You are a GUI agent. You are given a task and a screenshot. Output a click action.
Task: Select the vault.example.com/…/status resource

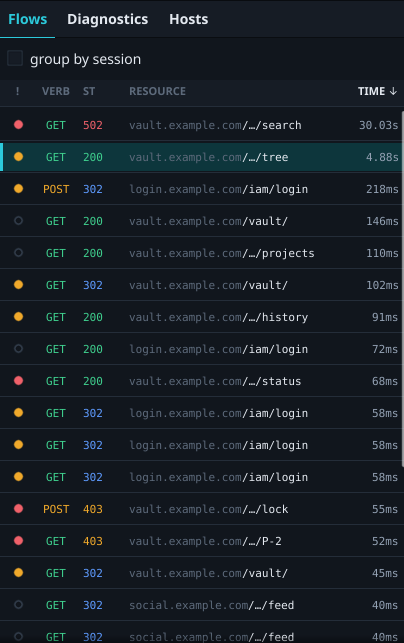(x=215, y=381)
